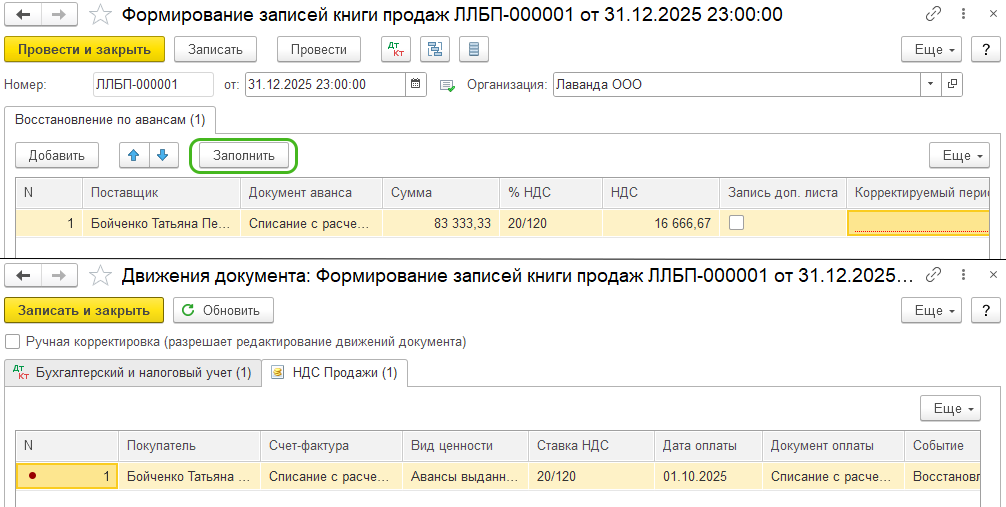Toggle Запись доп. листа checkbox in row 1
Image resolution: width=1006 pixels, height=507 pixels.
pyautogui.click(x=736, y=223)
